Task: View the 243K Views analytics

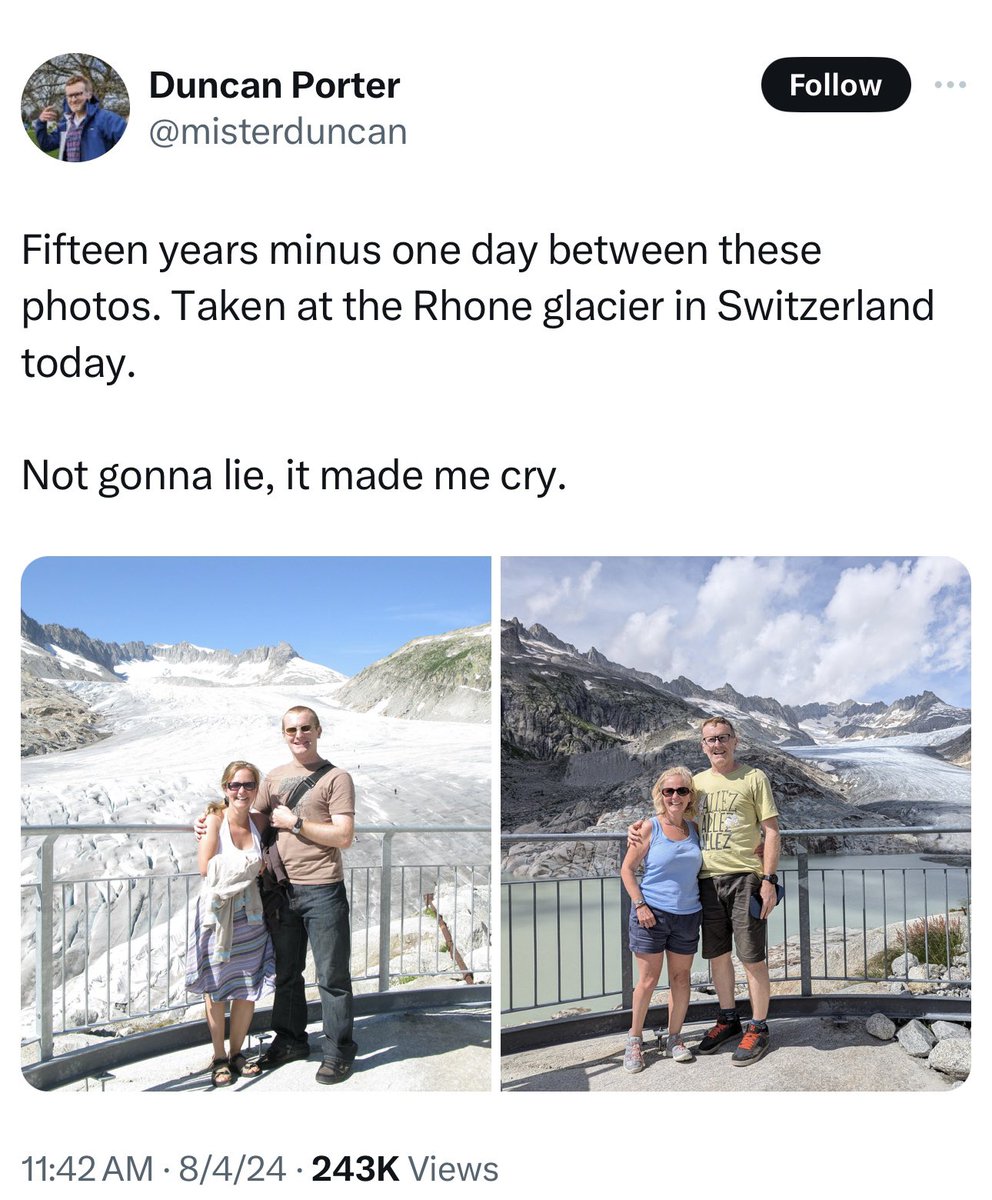Action: 405,1168
